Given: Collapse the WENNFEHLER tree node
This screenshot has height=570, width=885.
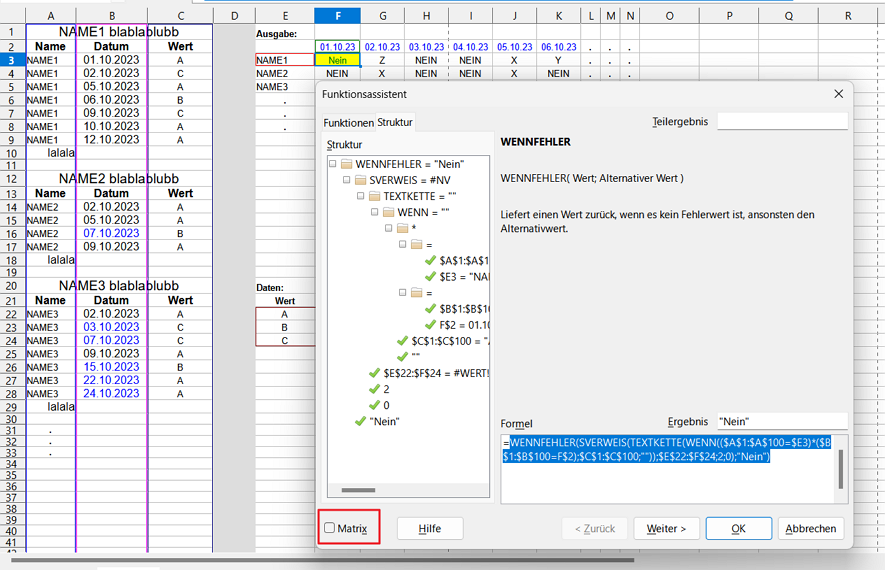Looking at the screenshot, I should coord(332,164).
